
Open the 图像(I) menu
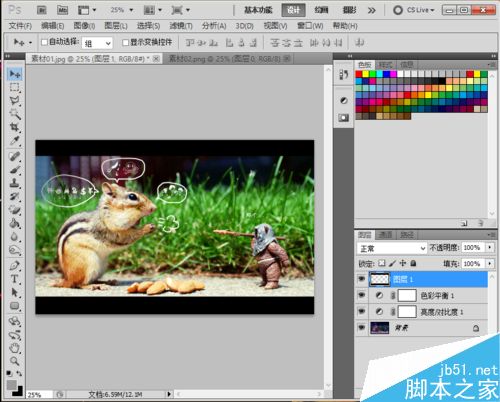pyautogui.click(x=84, y=26)
